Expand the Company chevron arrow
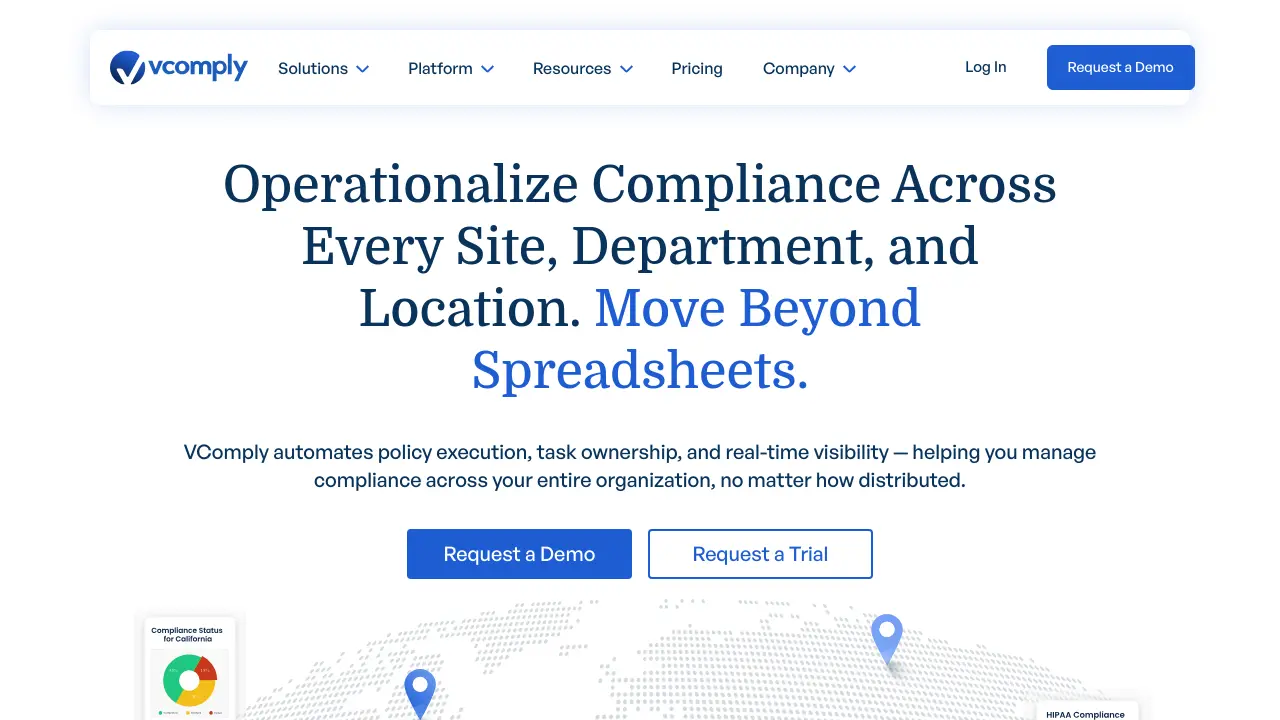 pyautogui.click(x=850, y=69)
